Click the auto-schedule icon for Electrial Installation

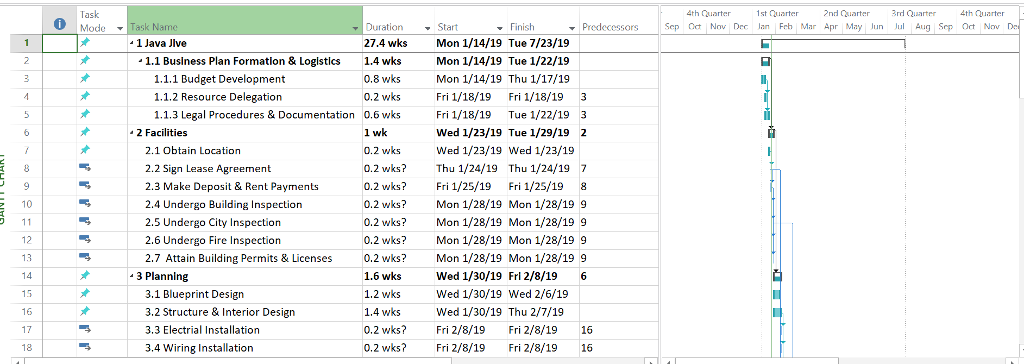click(x=85, y=329)
